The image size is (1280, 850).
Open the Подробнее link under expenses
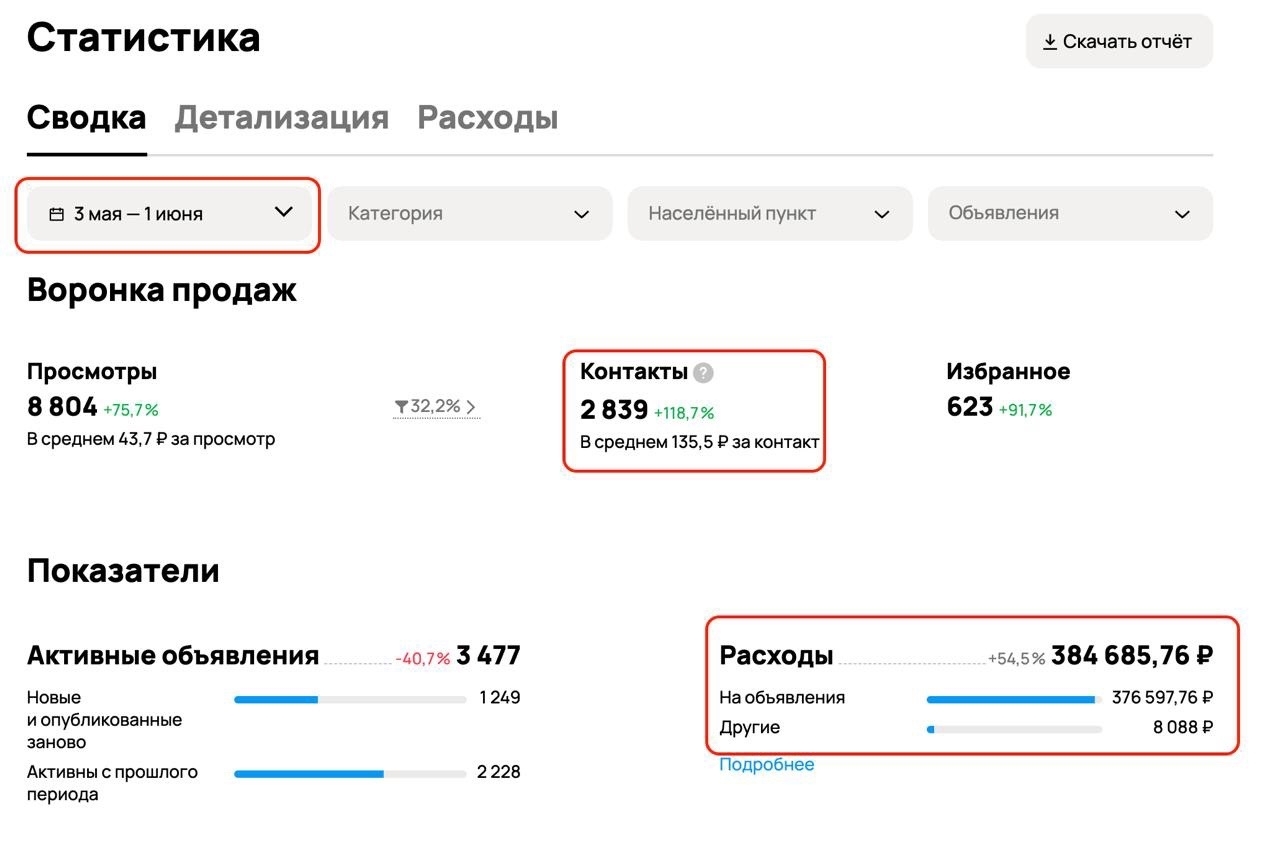tap(767, 765)
